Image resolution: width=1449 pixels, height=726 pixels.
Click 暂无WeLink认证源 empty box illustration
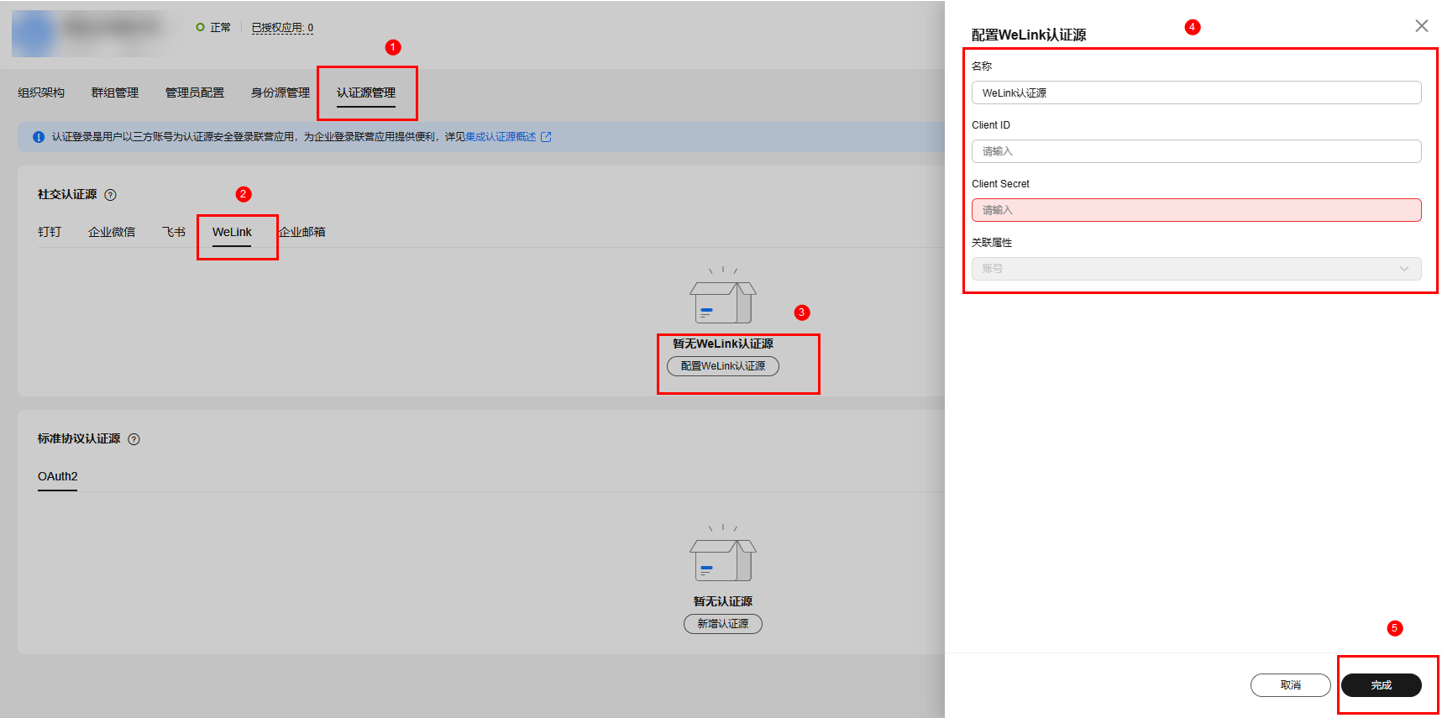click(x=723, y=296)
